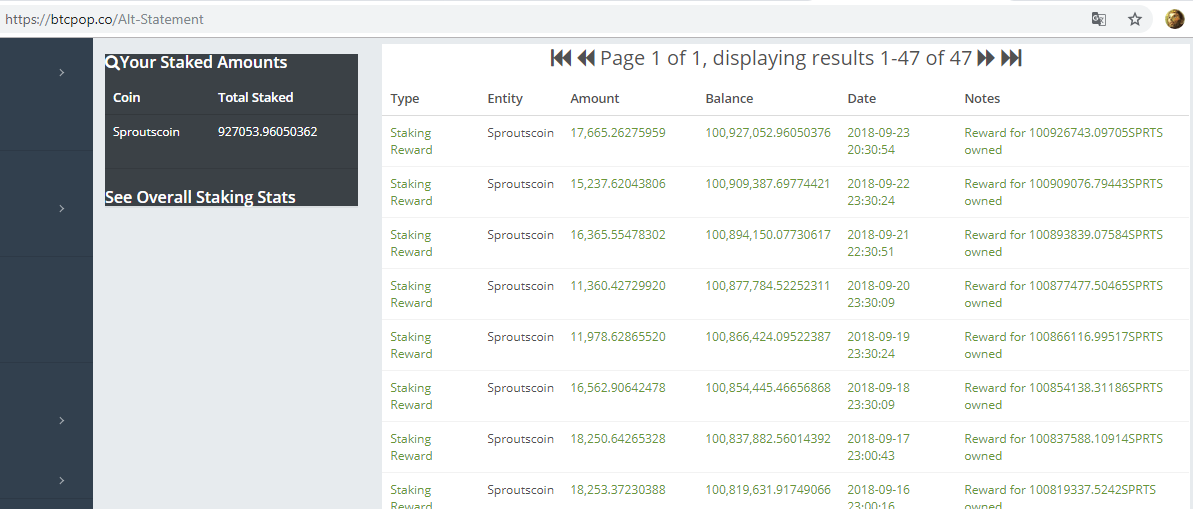Click the date 2018-09-17 23:00:43

(879, 447)
